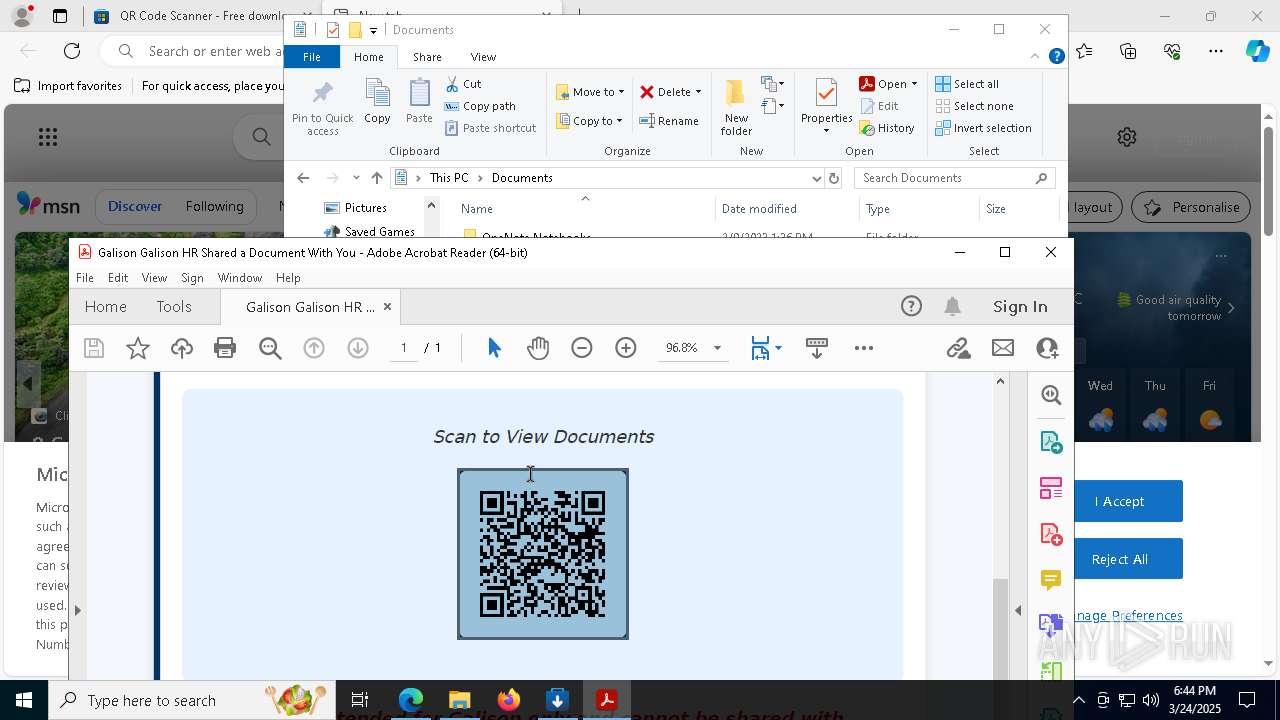Open Organize Pages tool in right pane

click(1051, 488)
